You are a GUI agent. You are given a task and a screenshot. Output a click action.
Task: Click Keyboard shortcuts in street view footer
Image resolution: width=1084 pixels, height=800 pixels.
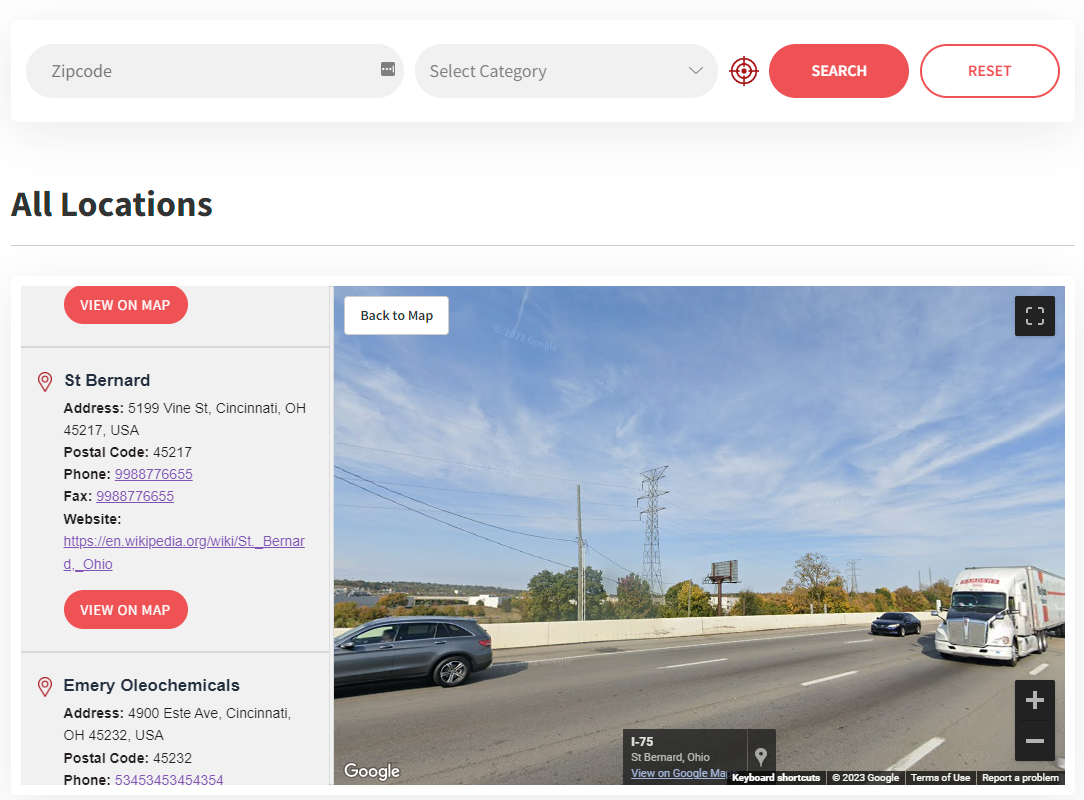[x=776, y=778]
